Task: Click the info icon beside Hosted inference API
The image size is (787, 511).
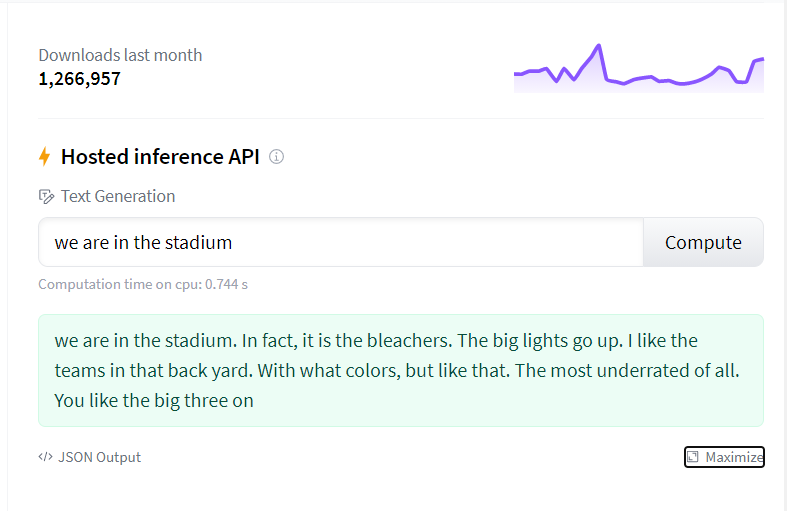Action: tap(277, 157)
